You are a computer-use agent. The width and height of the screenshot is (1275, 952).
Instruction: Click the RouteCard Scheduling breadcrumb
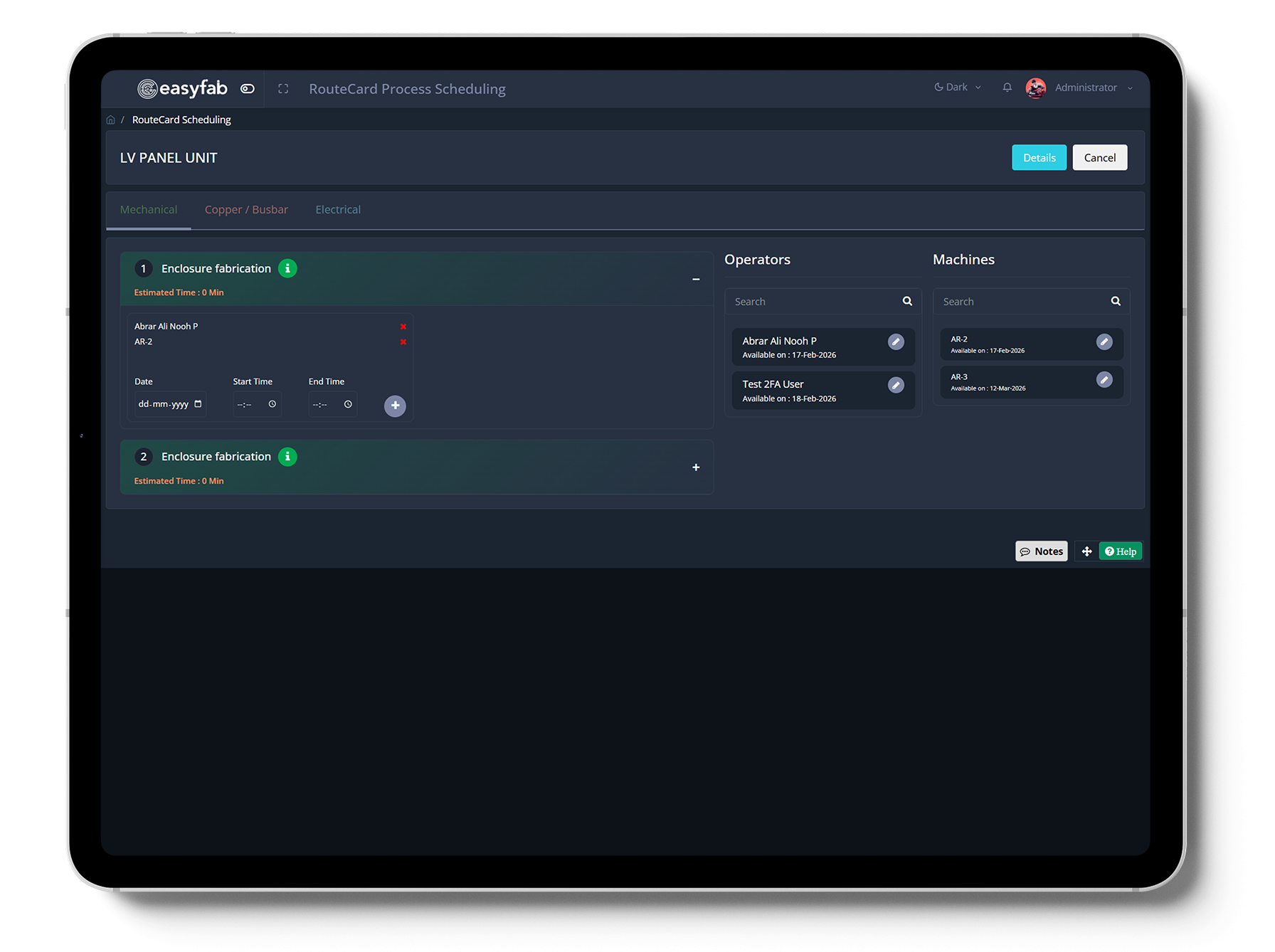[181, 120]
